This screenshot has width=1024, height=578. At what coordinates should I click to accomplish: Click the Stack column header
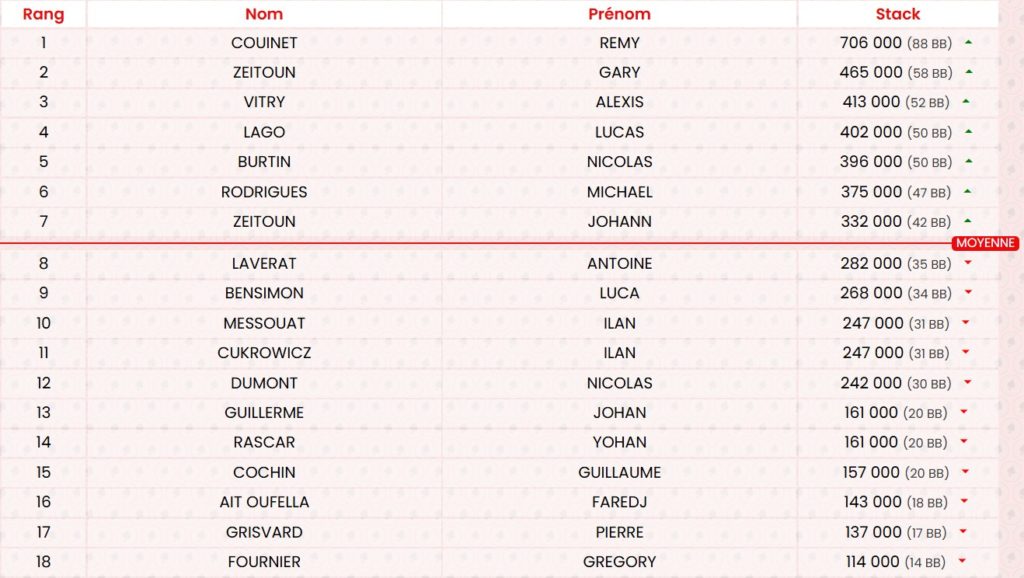pyautogui.click(x=897, y=14)
